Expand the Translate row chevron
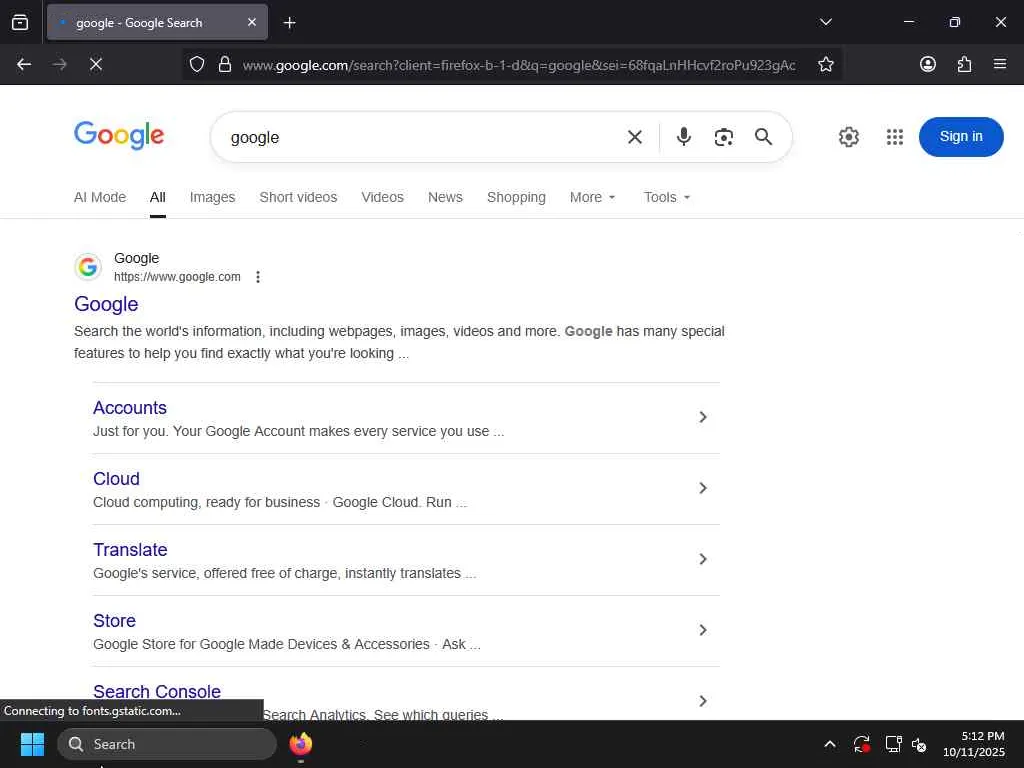 (703, 559)
